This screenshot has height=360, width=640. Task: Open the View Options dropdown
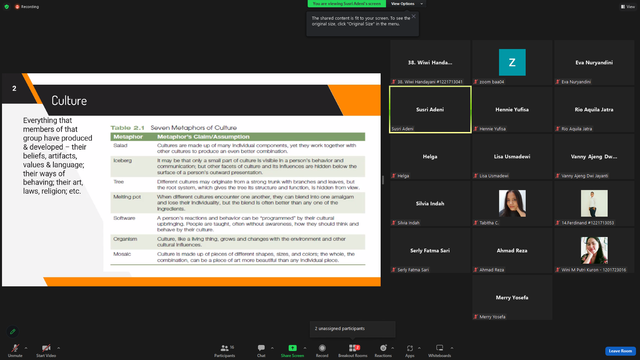point(407,4)
